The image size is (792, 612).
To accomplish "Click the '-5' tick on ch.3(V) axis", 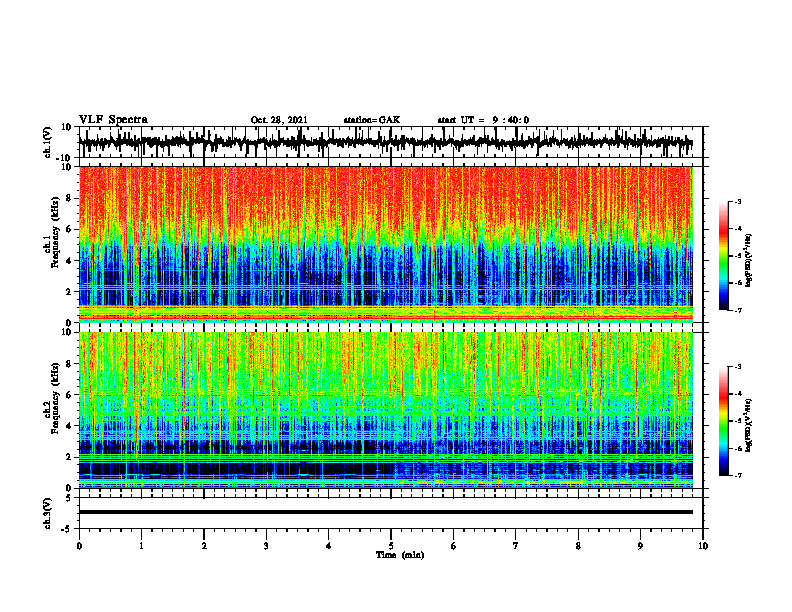I will (68, 529).
